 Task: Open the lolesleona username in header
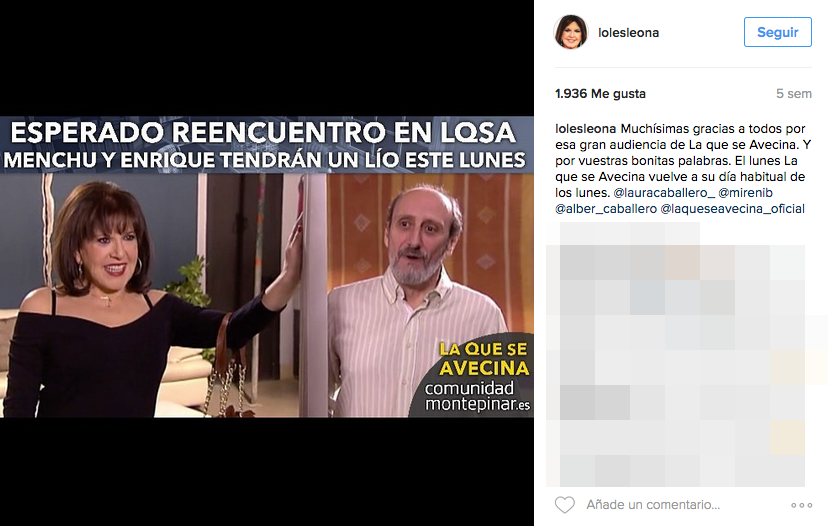click(628, 33)
